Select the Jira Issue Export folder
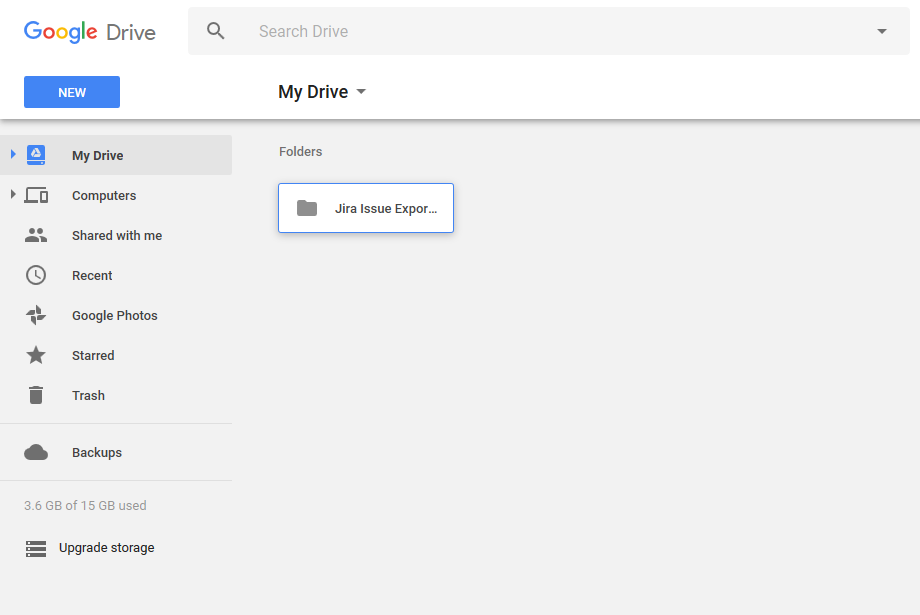The image size is (920, 615). 366,208
